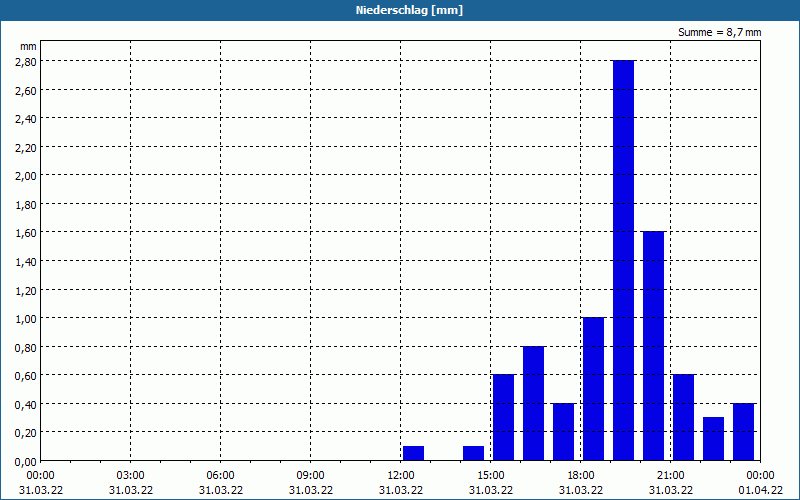Screen dimensions: 800x500
Task: Click the 1,00 y-axis value label
Action: (x=27, y=318)
